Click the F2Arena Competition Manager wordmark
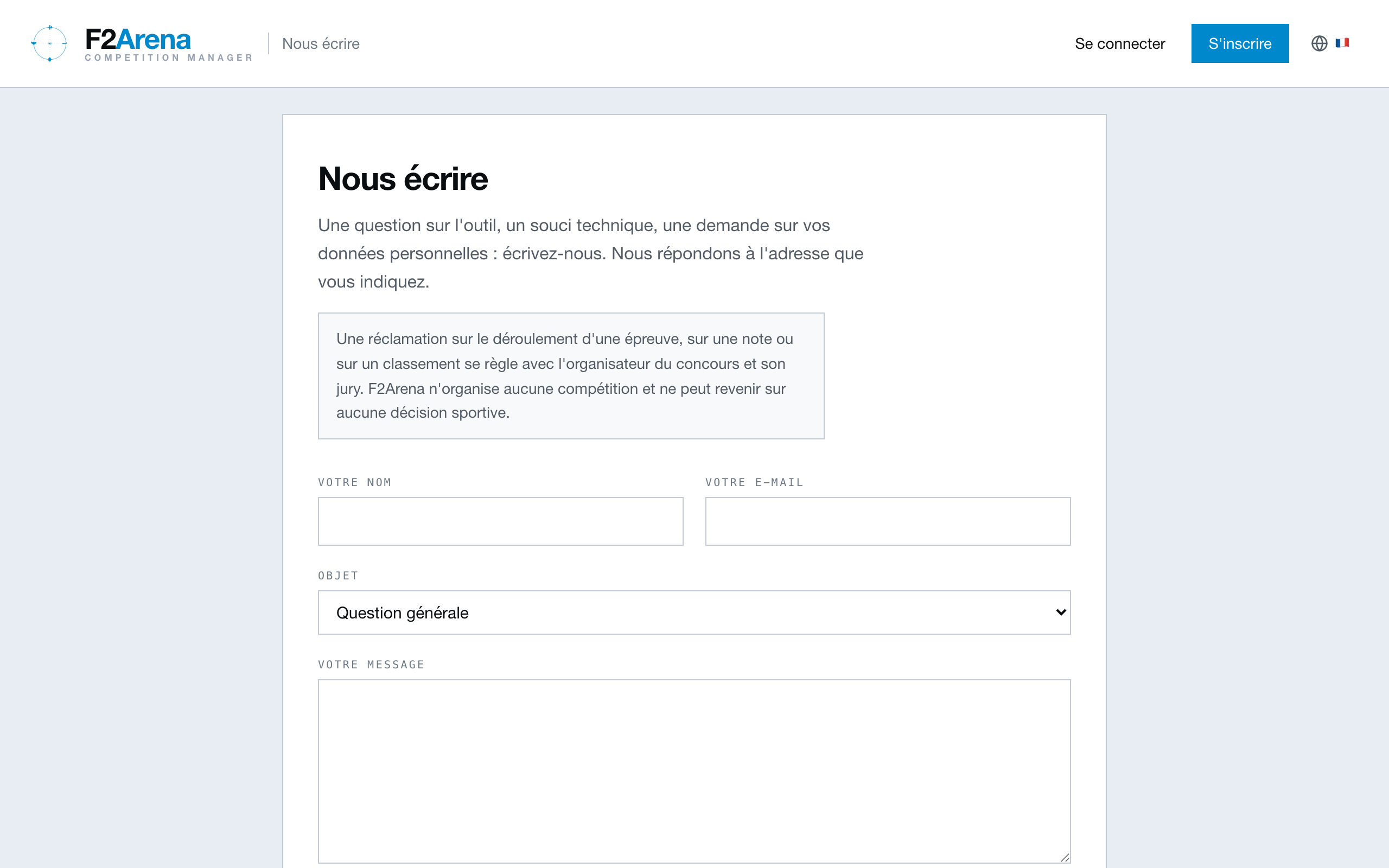The image size is (1389, 868). pos(169,44)
